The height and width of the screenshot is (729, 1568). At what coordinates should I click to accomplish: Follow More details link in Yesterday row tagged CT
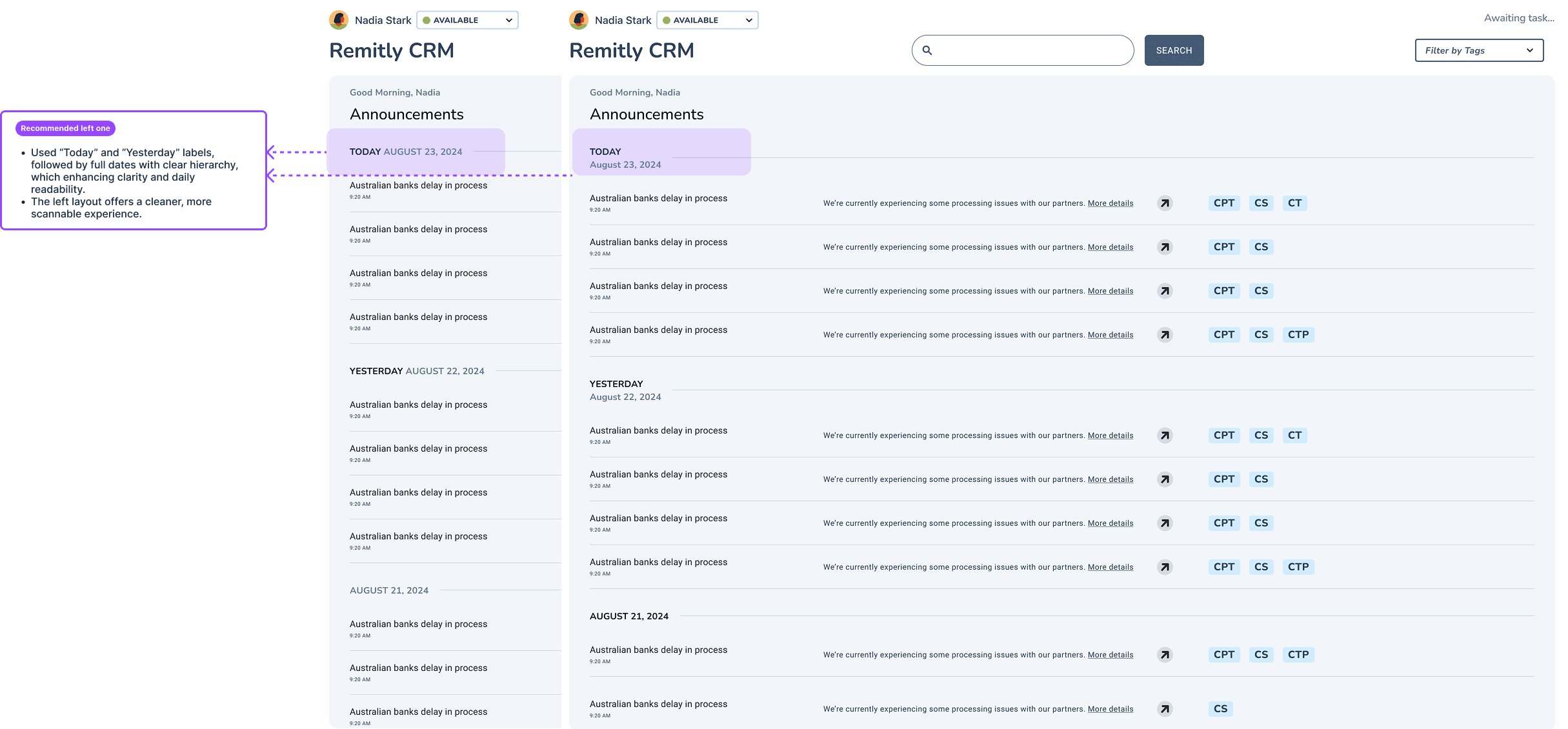coord(1111,435)
